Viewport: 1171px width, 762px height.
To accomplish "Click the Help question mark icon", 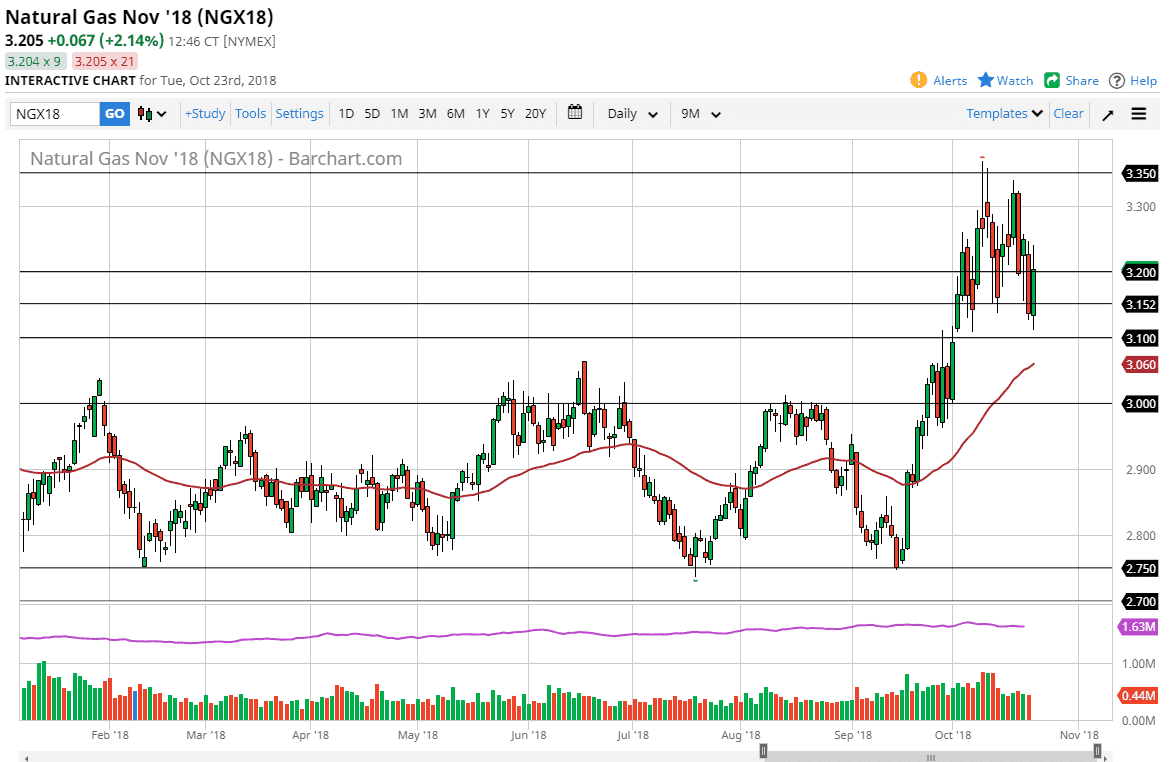I will (x=1116, y=81).
